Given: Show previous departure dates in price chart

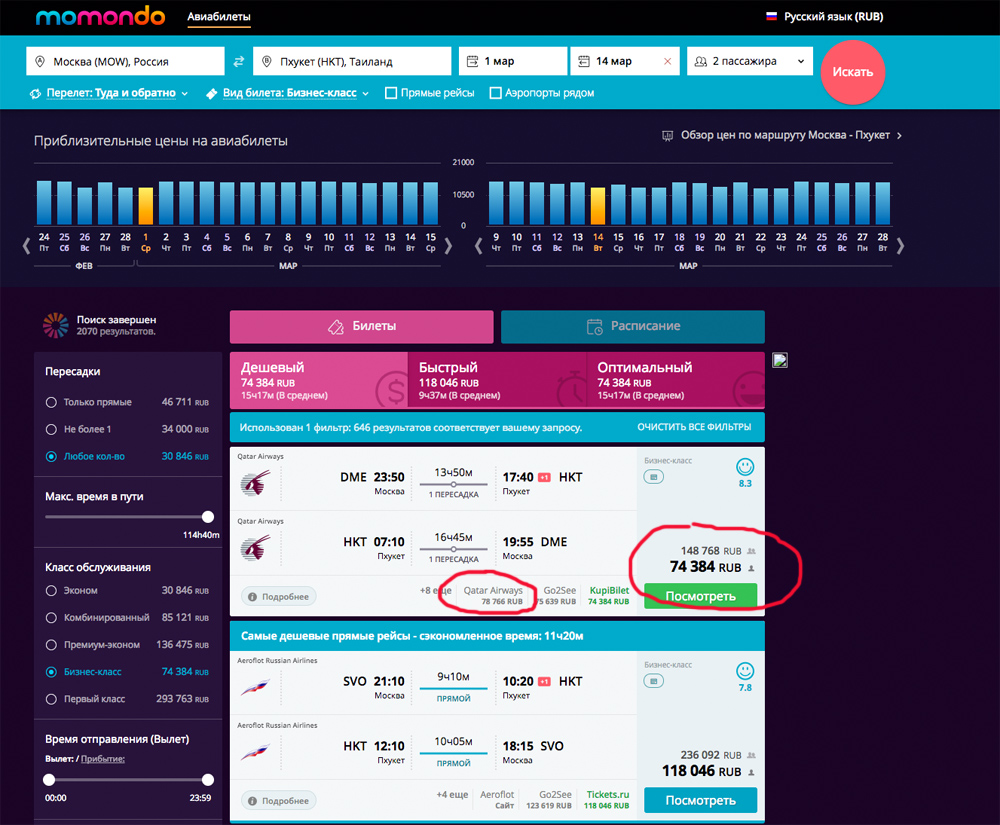Looking at the screenshot, I should point(26,246).
